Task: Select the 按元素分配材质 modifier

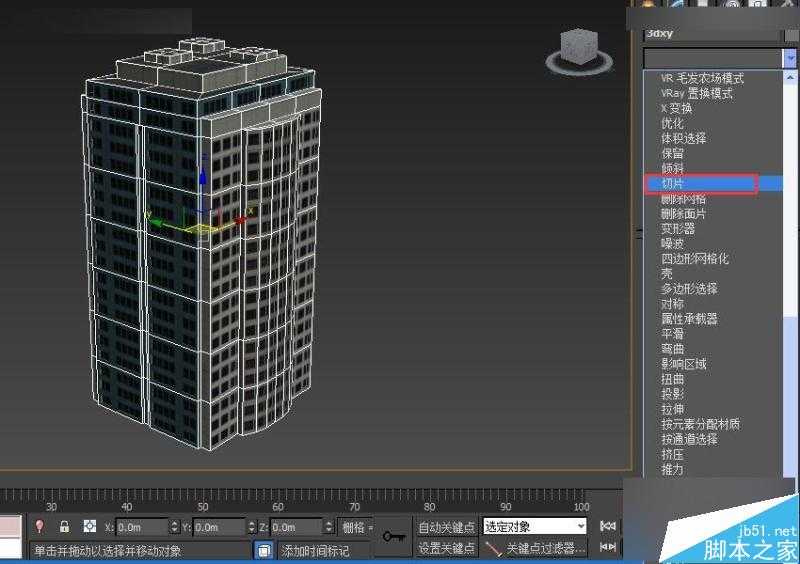Action: pos(700,424)
